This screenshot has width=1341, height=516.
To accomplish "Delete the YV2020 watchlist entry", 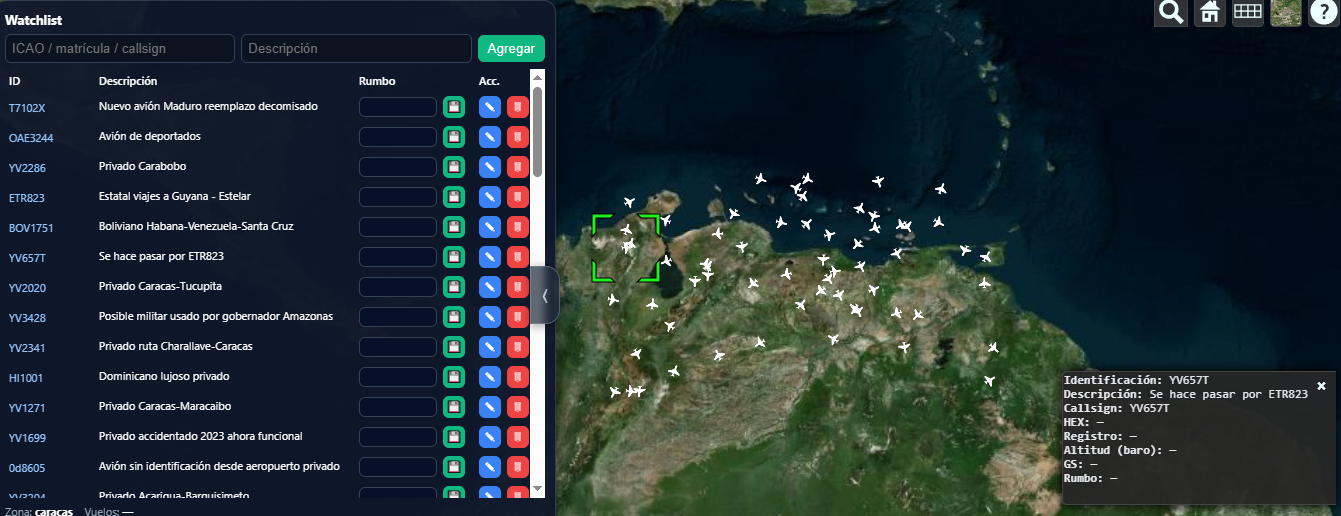I will 518,287.
